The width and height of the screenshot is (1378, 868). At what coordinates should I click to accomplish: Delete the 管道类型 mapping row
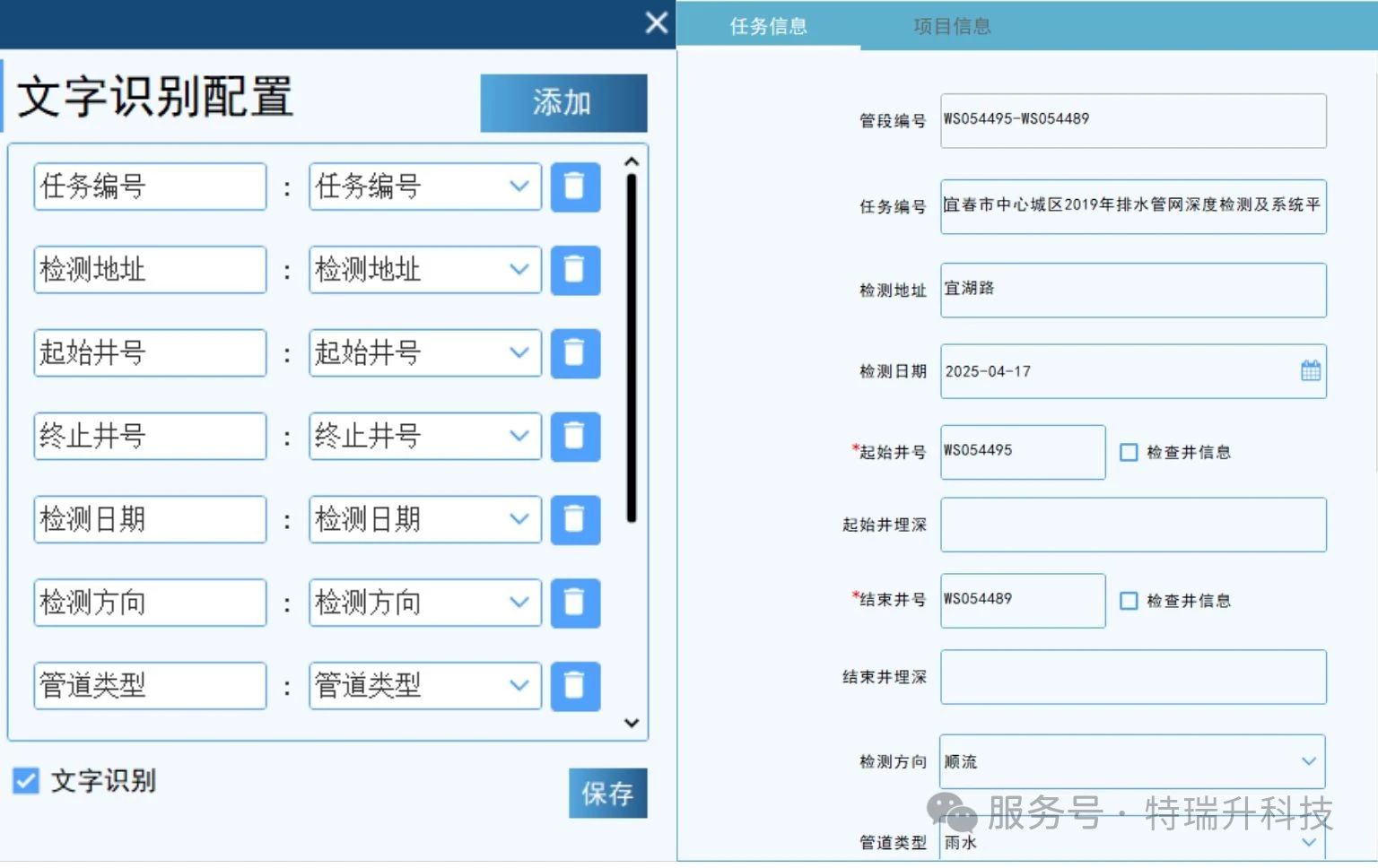coord(575,686)
